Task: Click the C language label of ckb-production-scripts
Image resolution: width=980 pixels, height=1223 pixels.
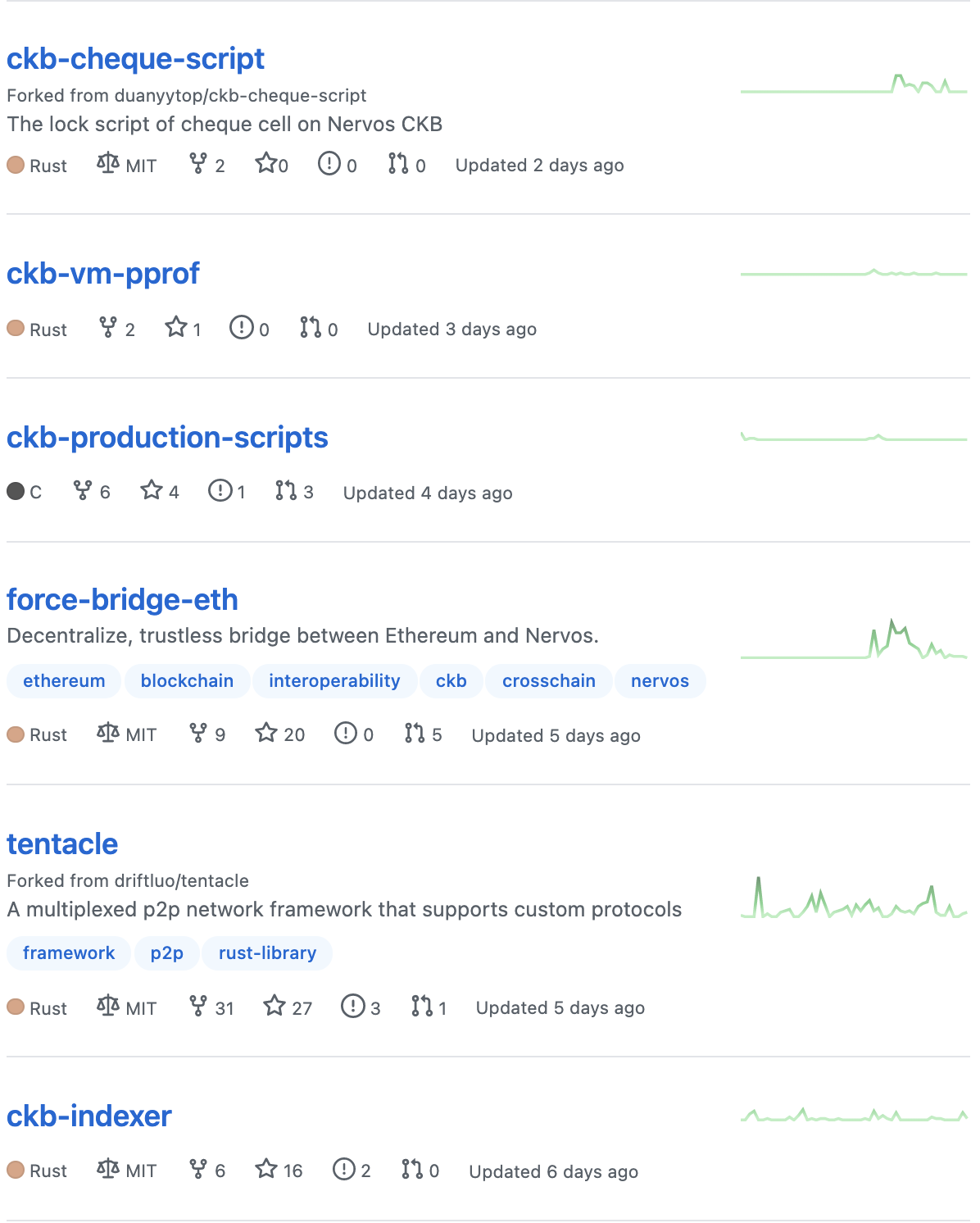Action: [x=35, y=493]
